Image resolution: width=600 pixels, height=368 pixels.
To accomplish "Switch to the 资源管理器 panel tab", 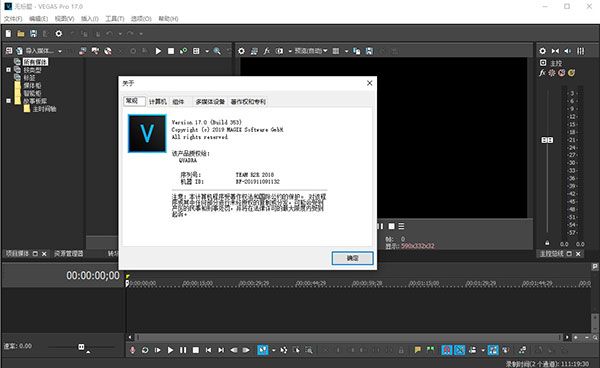I will click(68, 254).
